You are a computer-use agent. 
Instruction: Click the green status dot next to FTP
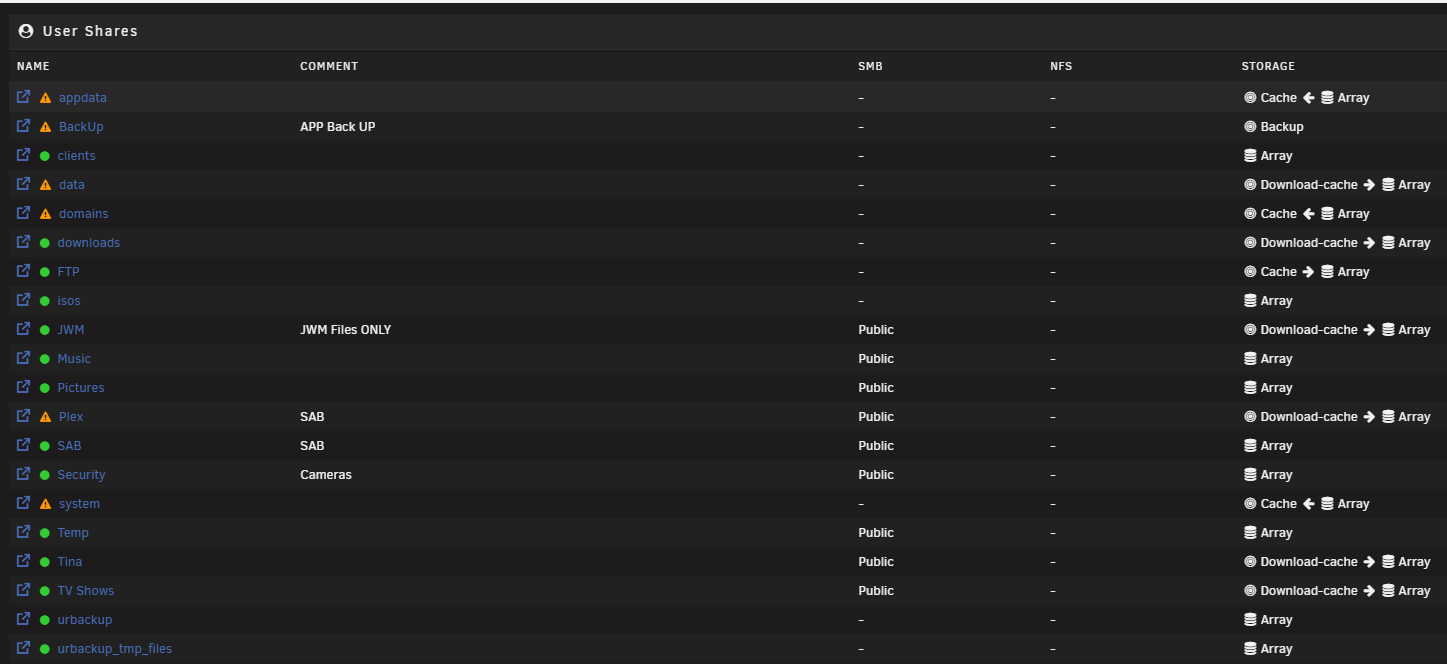(x=45, y=272)
